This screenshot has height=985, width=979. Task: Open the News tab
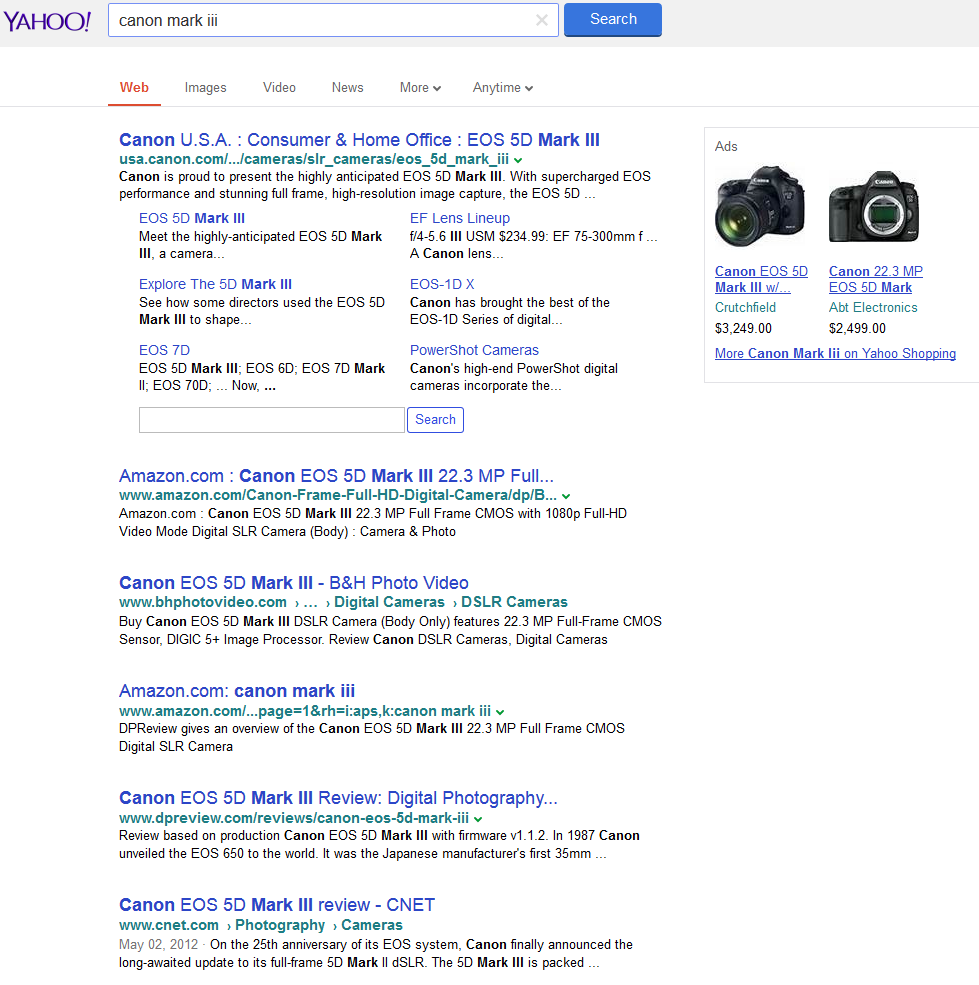click(347, 88)
